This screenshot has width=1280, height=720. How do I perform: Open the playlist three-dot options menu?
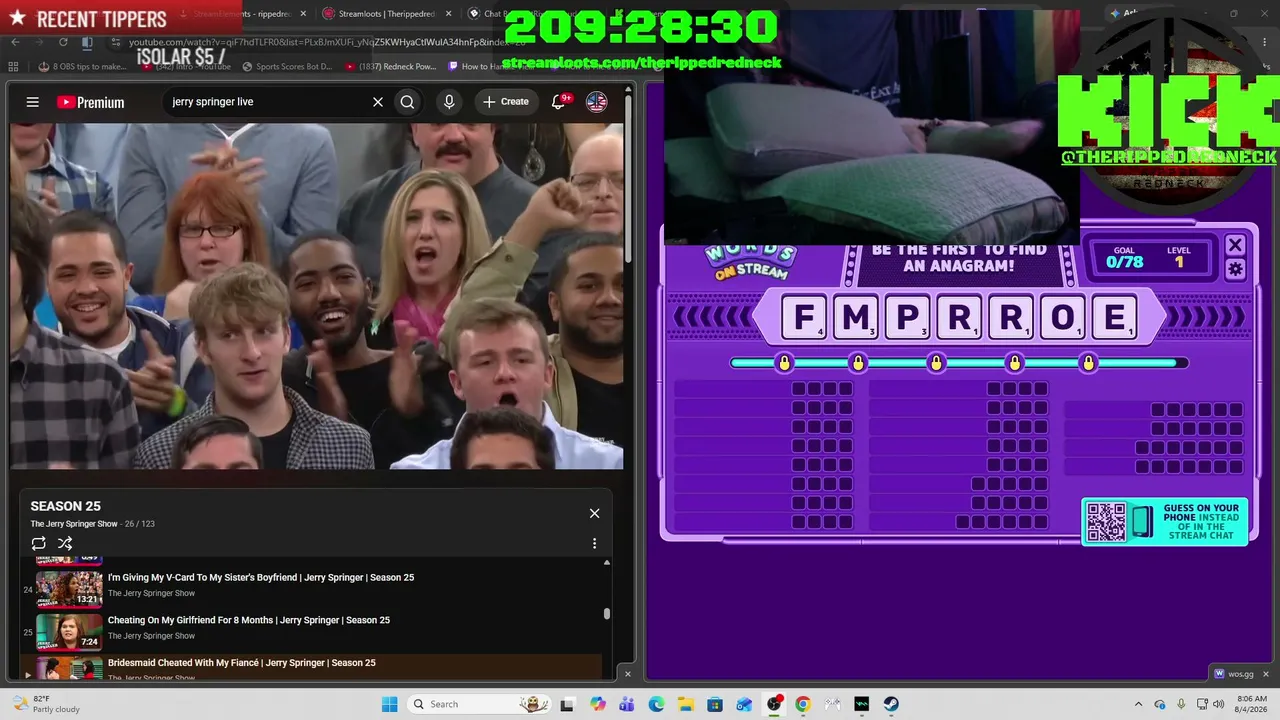pos(594,543)
